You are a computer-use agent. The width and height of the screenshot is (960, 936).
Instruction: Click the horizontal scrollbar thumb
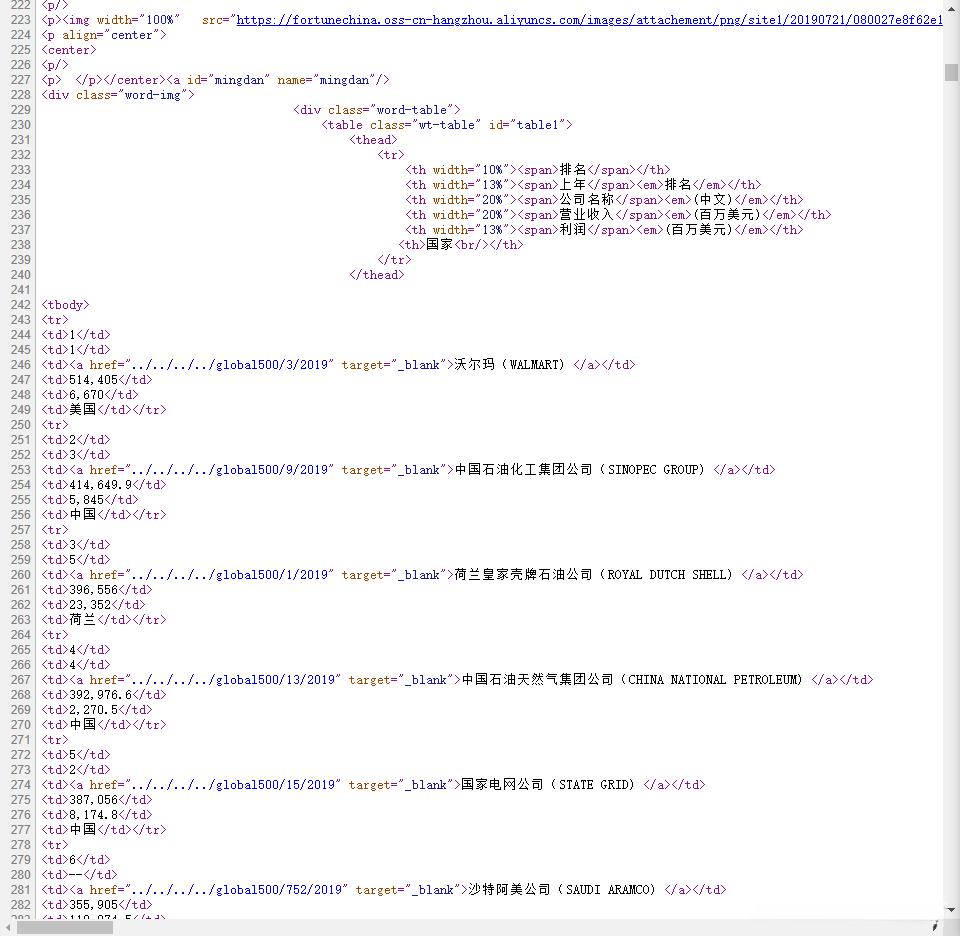(65, 927)
